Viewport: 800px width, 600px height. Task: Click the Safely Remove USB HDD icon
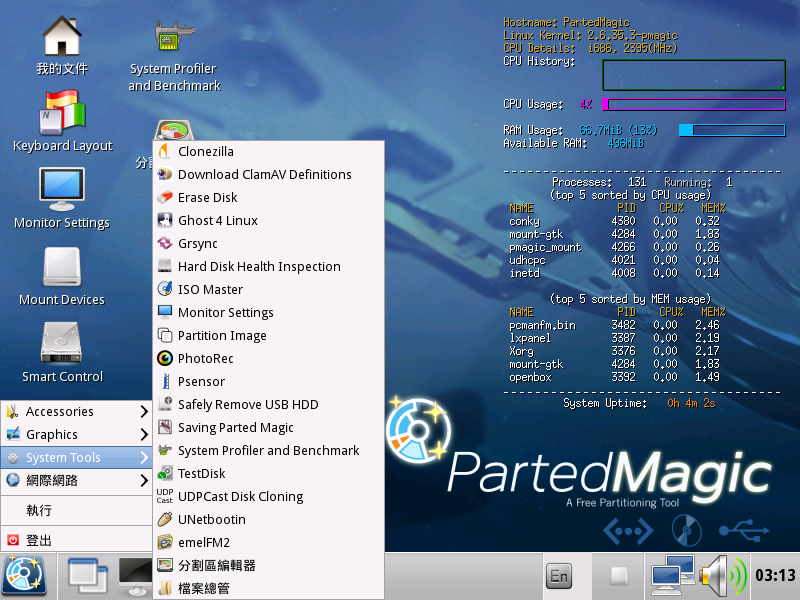(164, 404)
